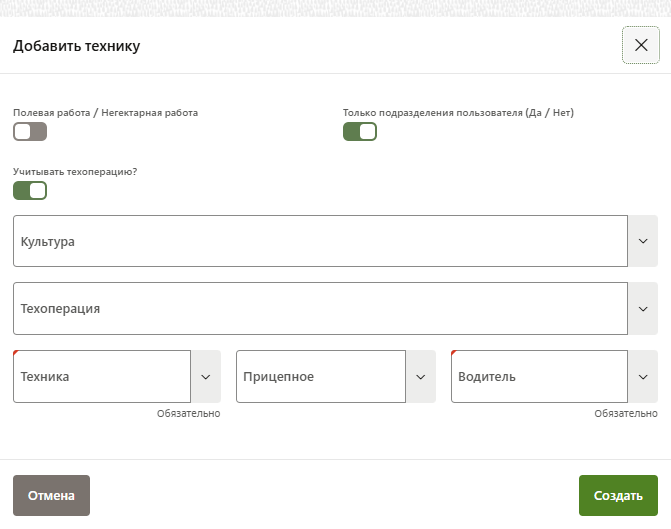
Task: Click the Обязательно hint under Техника
Action: pyautogui.click(x=188, y=413)
